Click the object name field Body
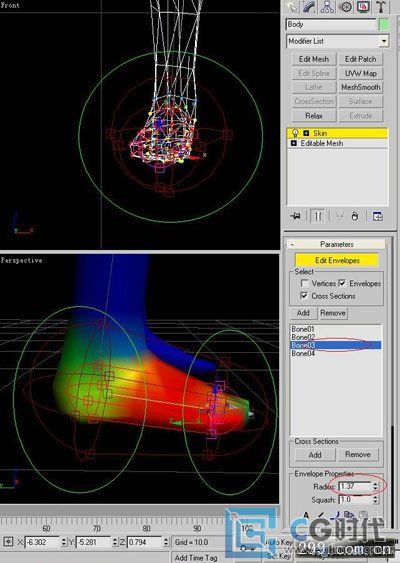Screen dimensions: 400x563 click(x=331, y=24)
